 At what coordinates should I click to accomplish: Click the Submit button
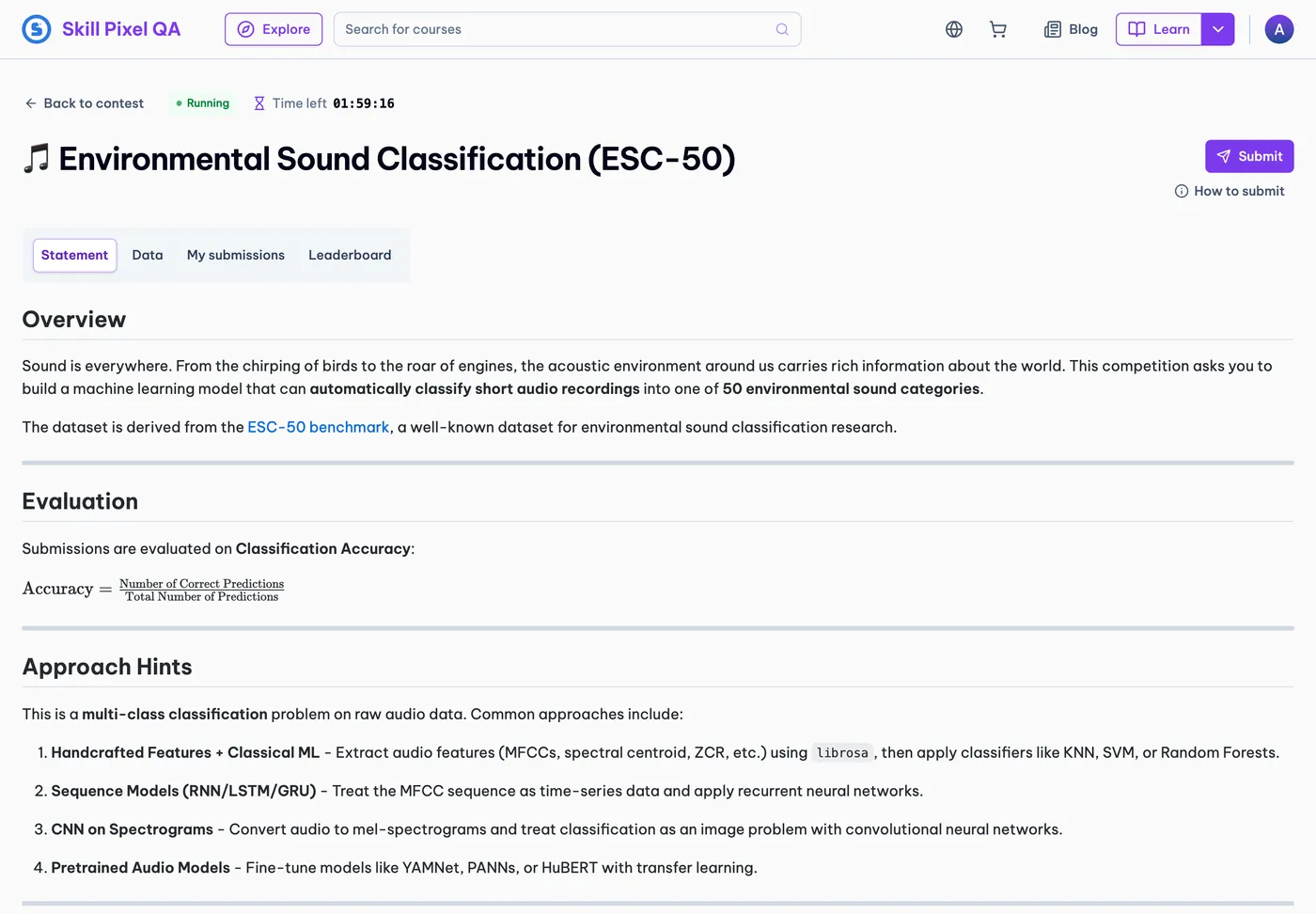pos(1249,156)
